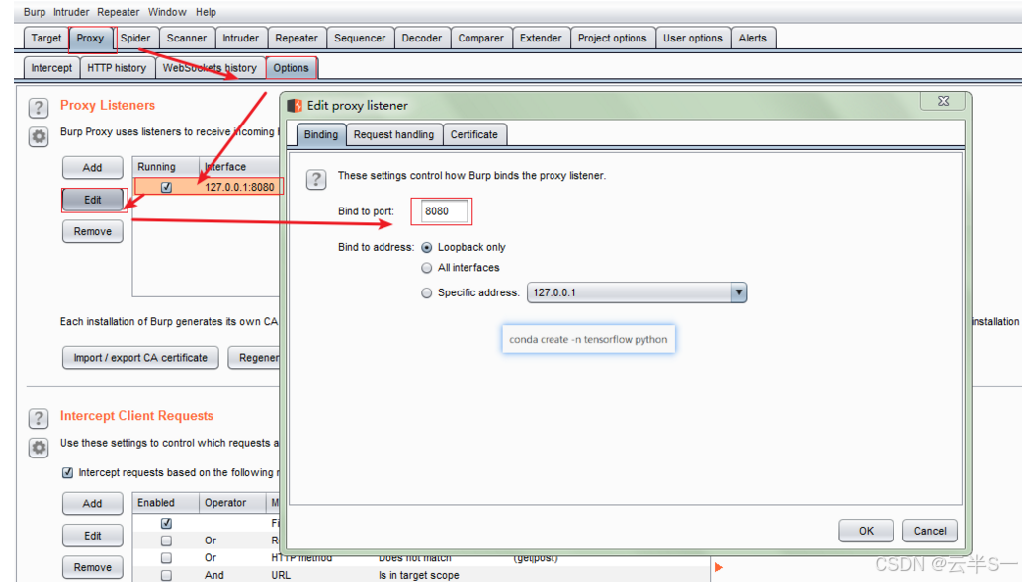Switch to Proxy tab
This screenshot has height=582, width=1022.
pyautogui.click(x=91, y=38)
